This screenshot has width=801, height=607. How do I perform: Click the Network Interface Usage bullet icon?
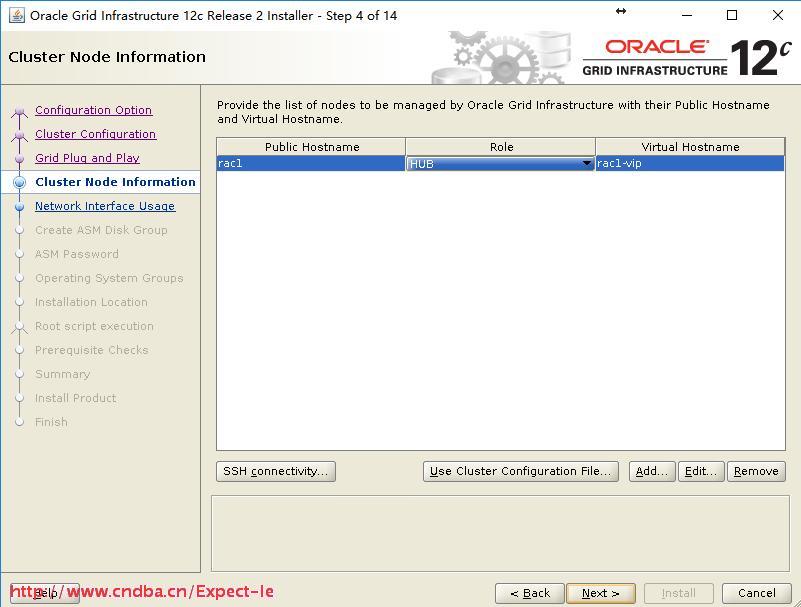point(19,206)
